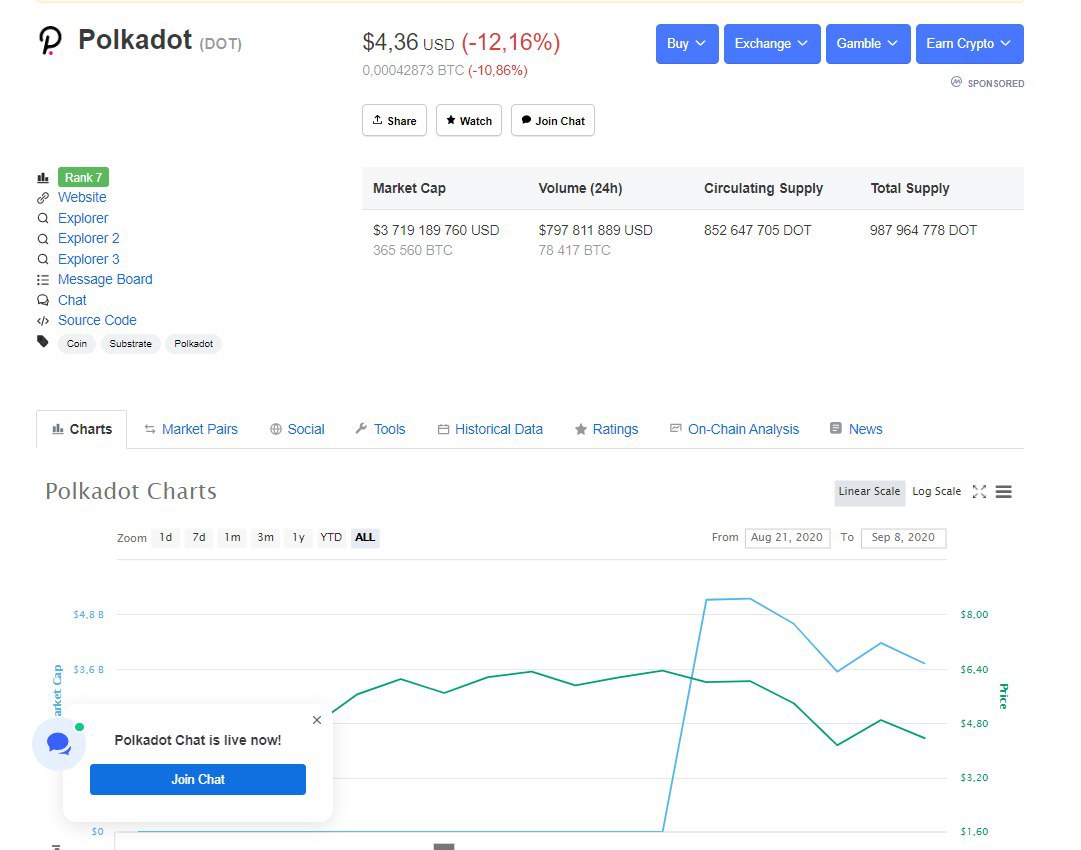Select the Coin tag
This screenshot has height=850, width=1081.
(x=77, y=343)
